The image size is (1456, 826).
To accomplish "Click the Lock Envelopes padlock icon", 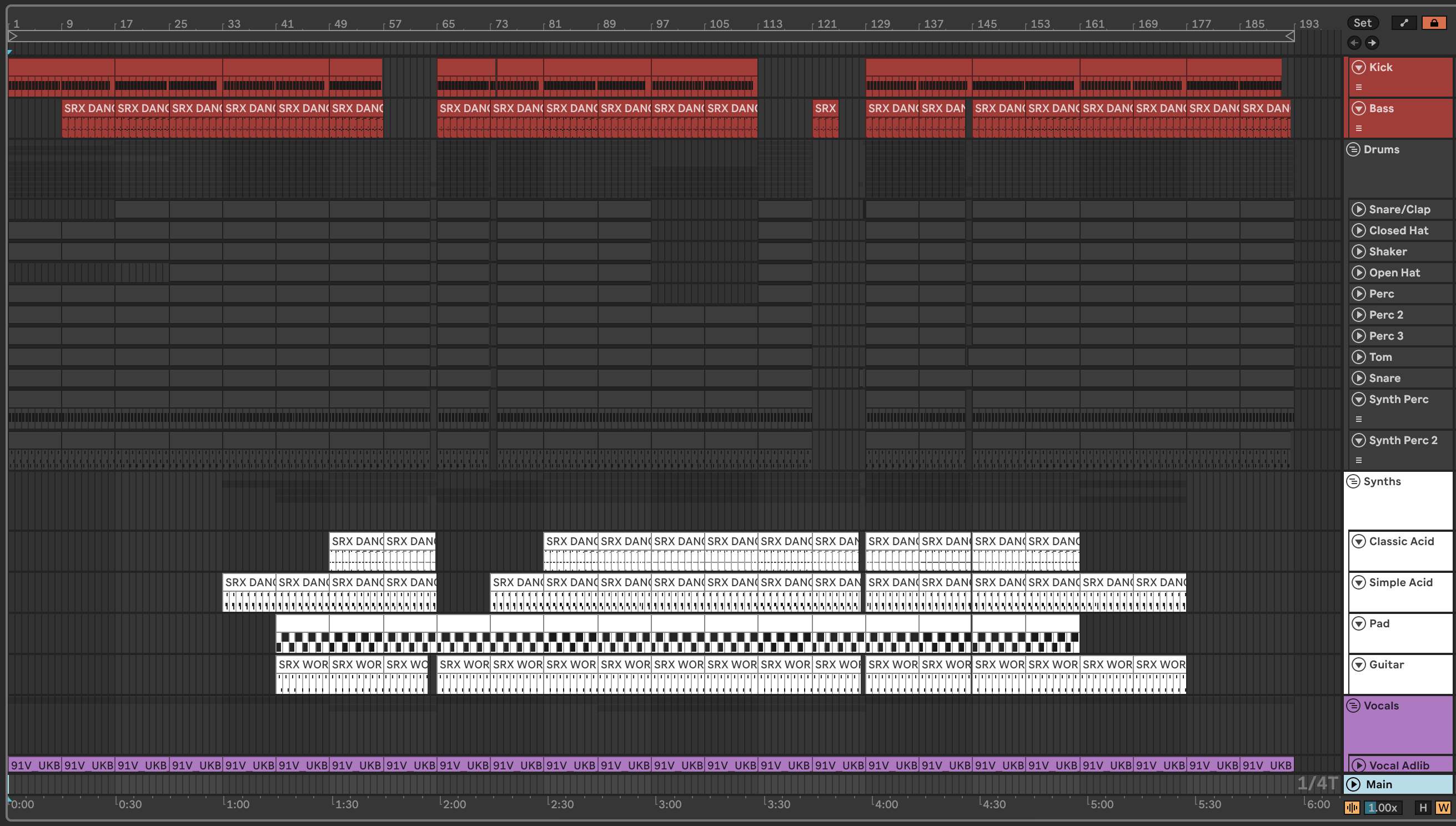I will point(1434,23).
